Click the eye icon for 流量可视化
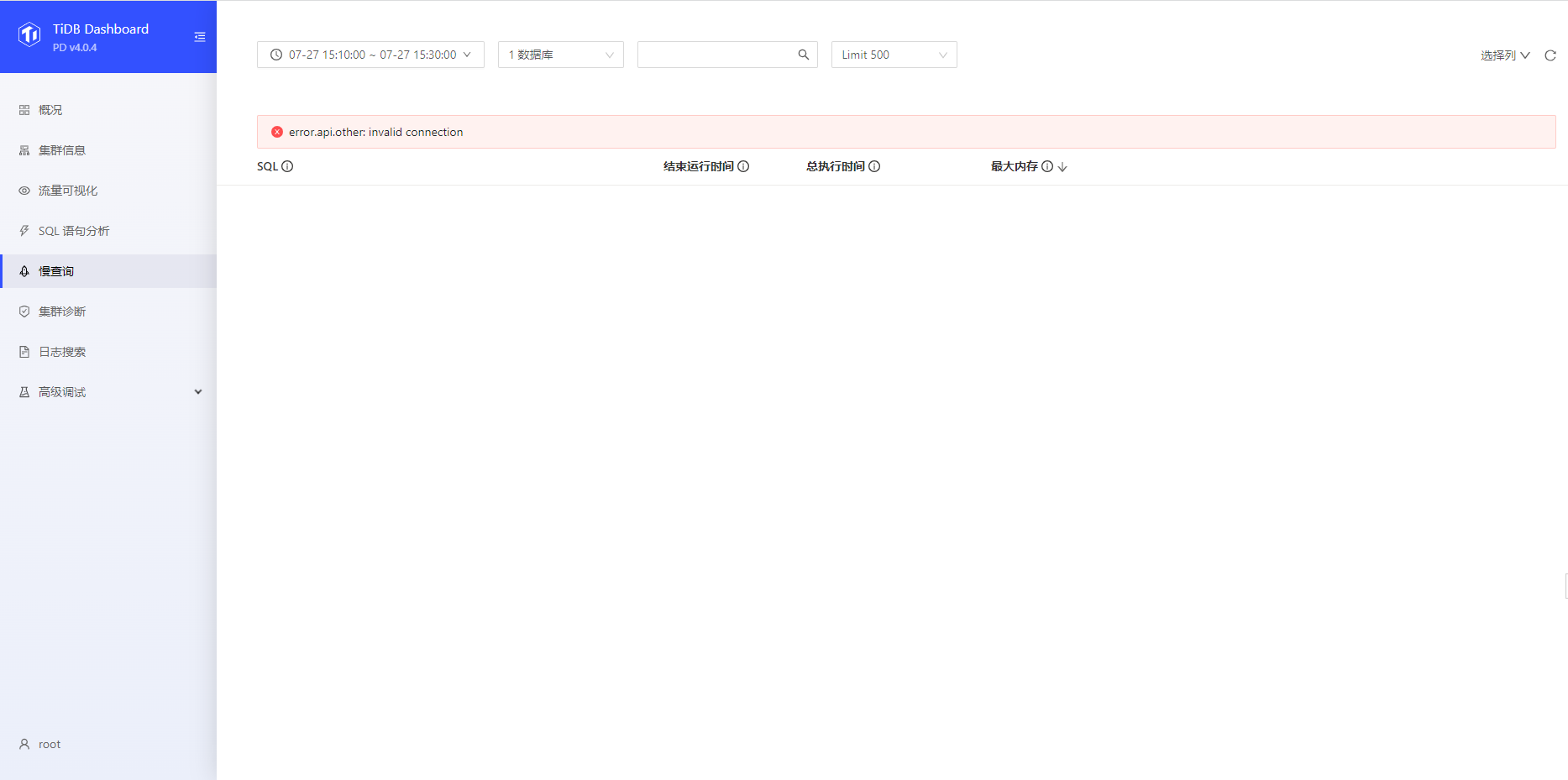The height and width of the screenshot is (780, 1568). (24, 191)
